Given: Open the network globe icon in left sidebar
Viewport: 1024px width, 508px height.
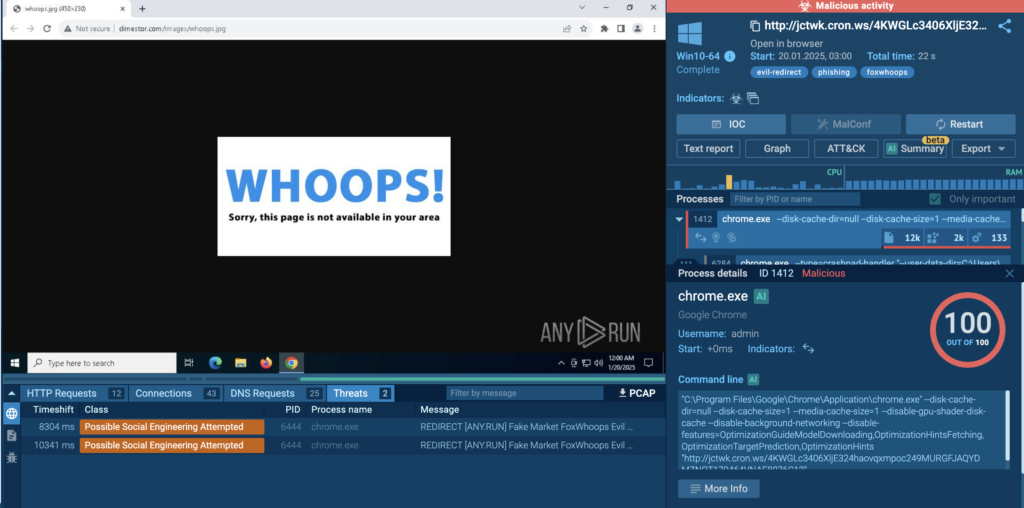Looking at the screenshot, I should (12, 414).
